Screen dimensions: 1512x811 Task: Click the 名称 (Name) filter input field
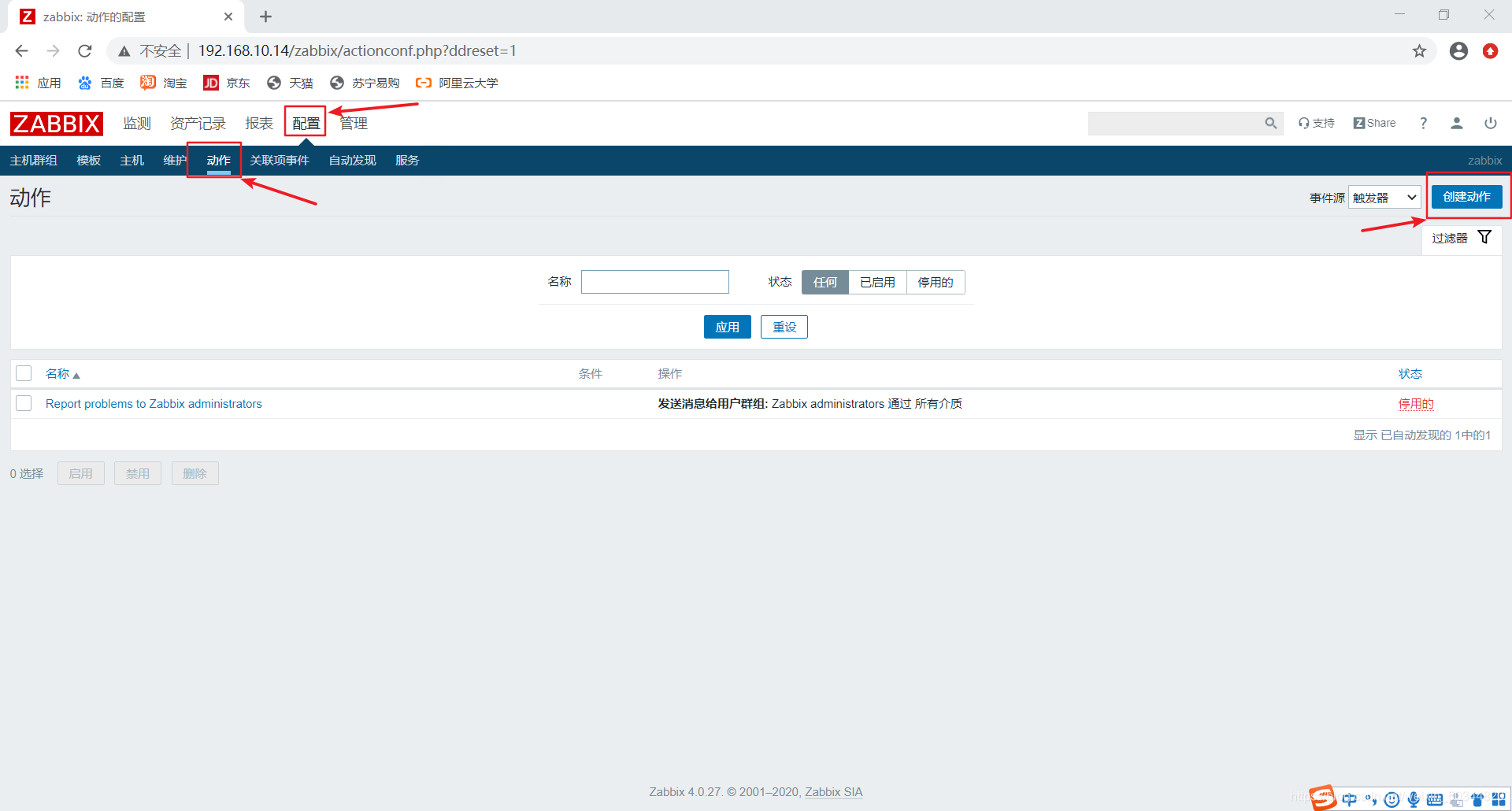[x=655, y=282]
